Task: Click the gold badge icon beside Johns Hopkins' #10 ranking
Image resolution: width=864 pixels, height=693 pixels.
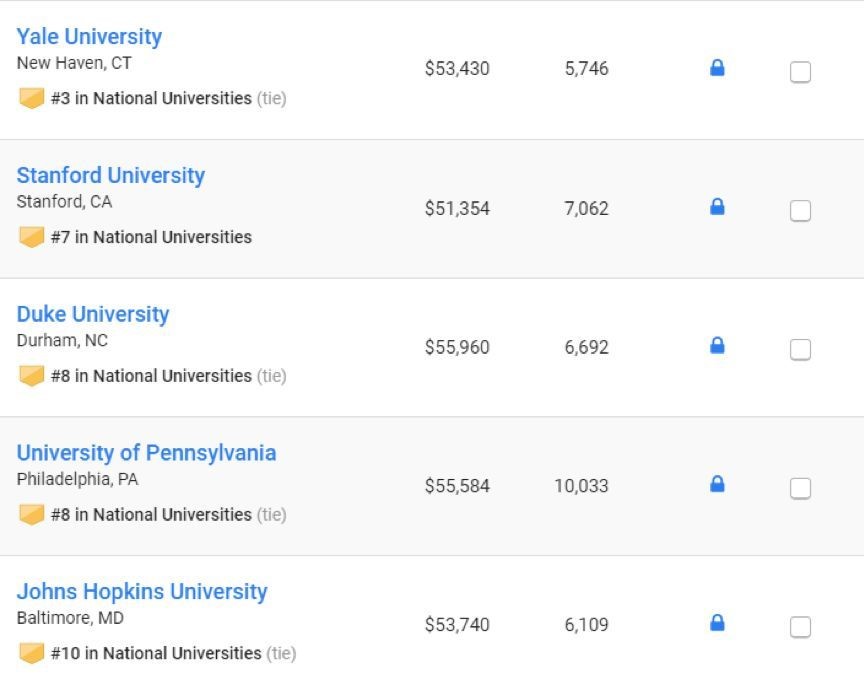Action: [31, 654]
